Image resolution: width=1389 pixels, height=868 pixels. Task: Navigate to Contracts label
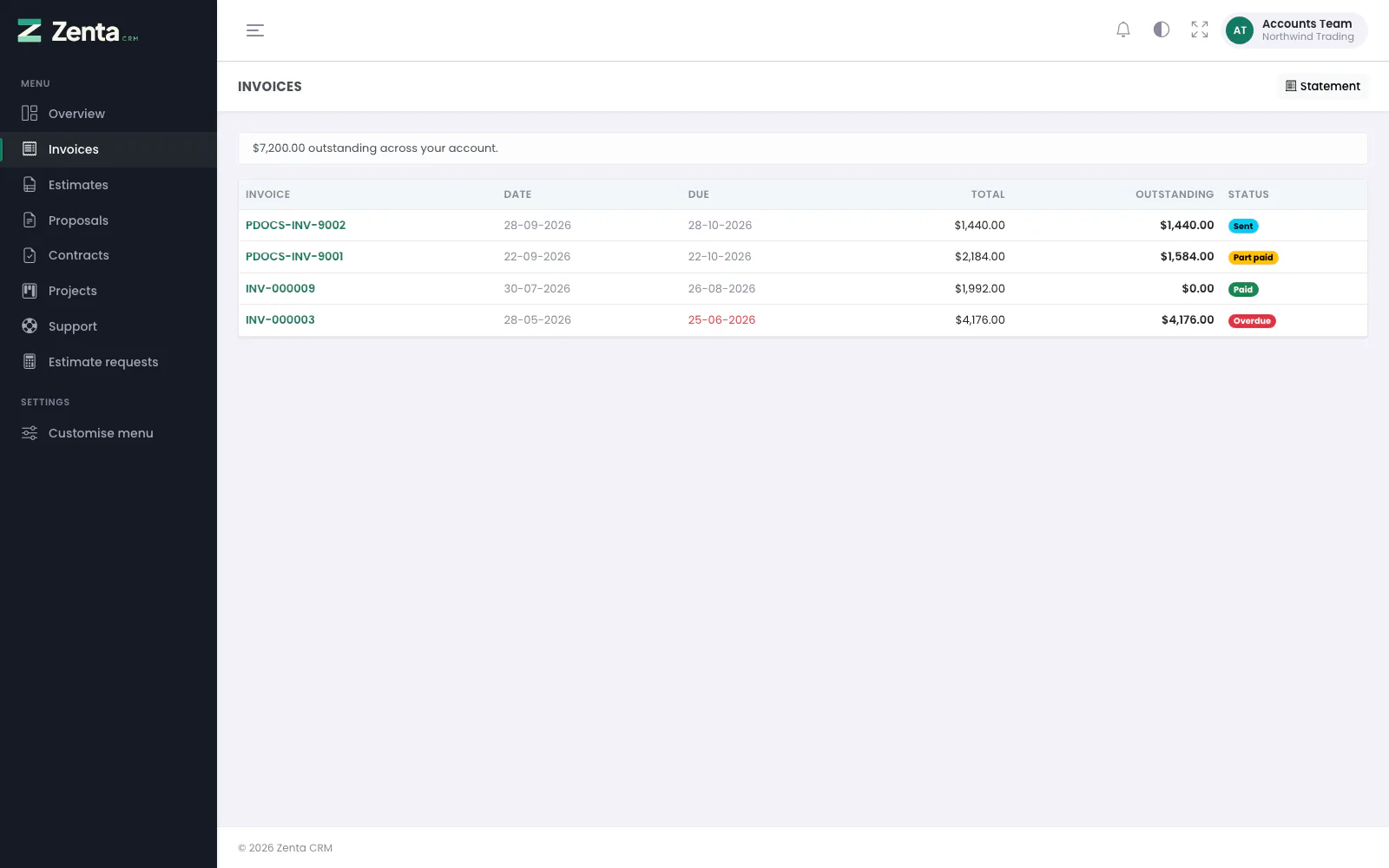pos(79,255)
